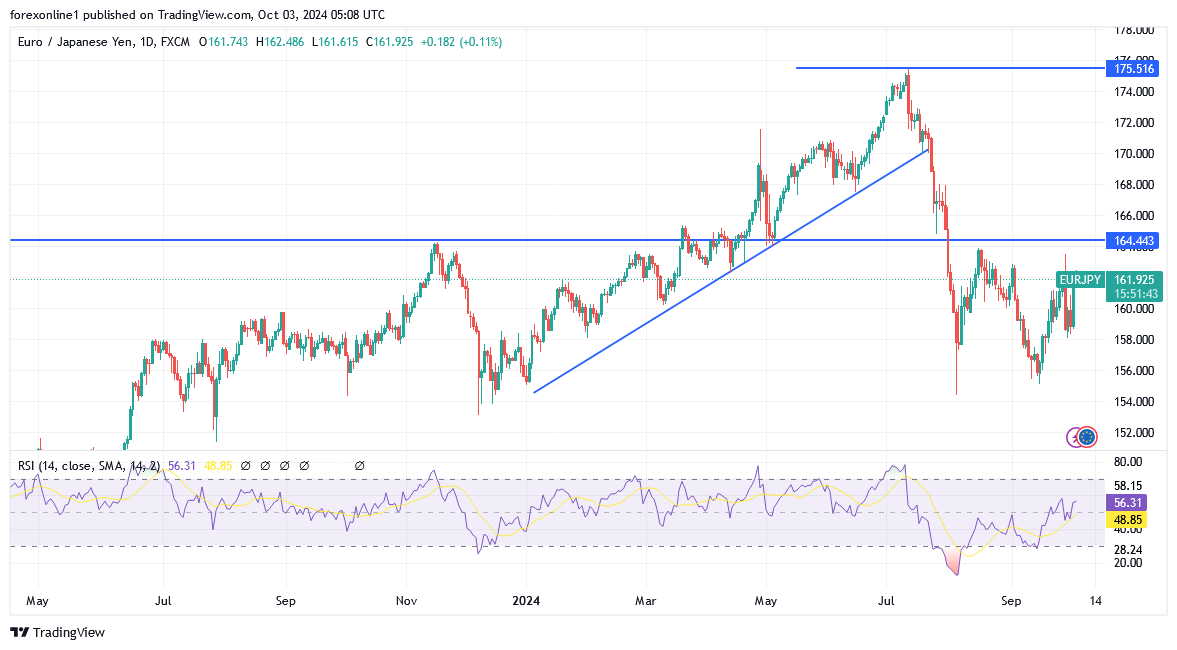Image resolution: width=1177 pixels, height=650 pixels.
Task: Click the TradingView logo at bottom left
Action: pyautogui.click(x=57, y=632)
